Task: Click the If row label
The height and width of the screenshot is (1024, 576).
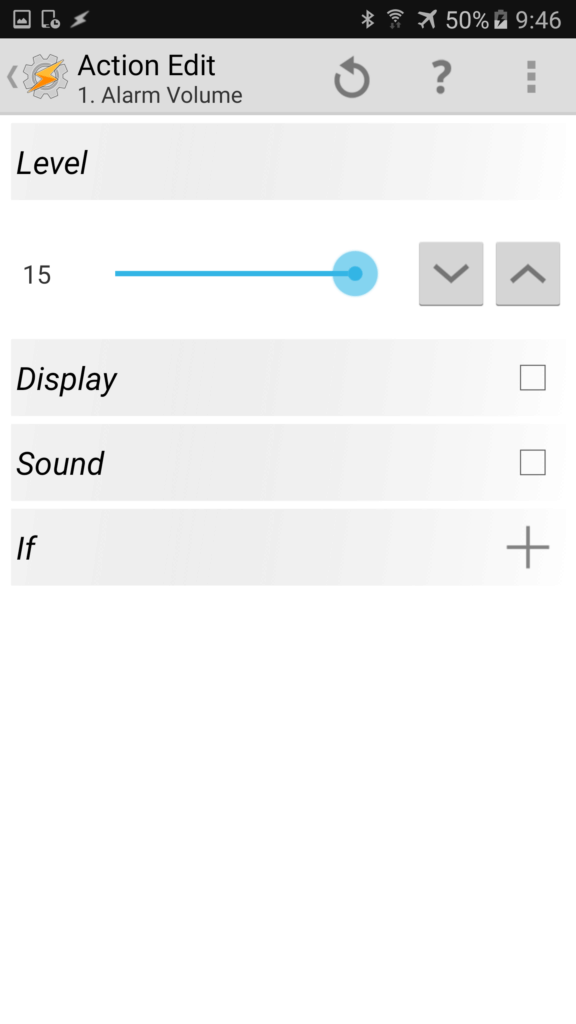Action: point(26,548)
